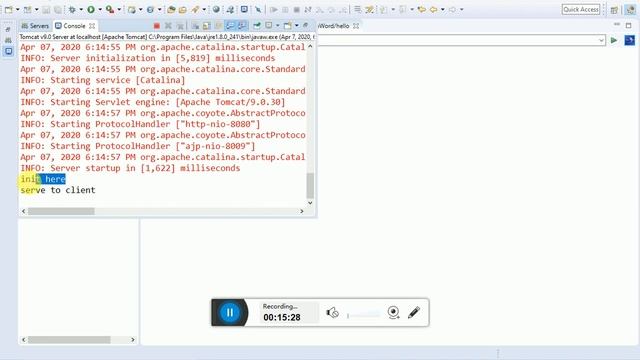Click 'INFO: Starting service [Catalina]' line
Screen dimensions: 640x360
102,80
